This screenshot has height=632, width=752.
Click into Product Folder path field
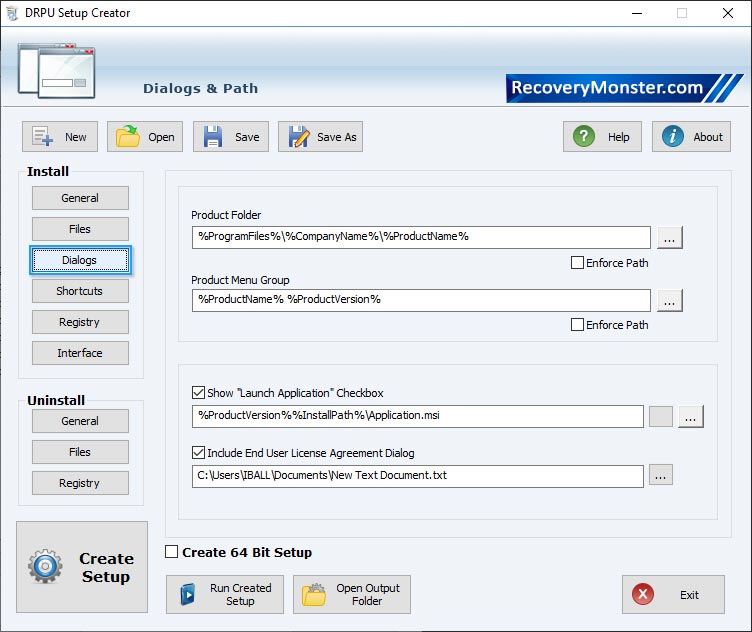[x=421, y=237]
